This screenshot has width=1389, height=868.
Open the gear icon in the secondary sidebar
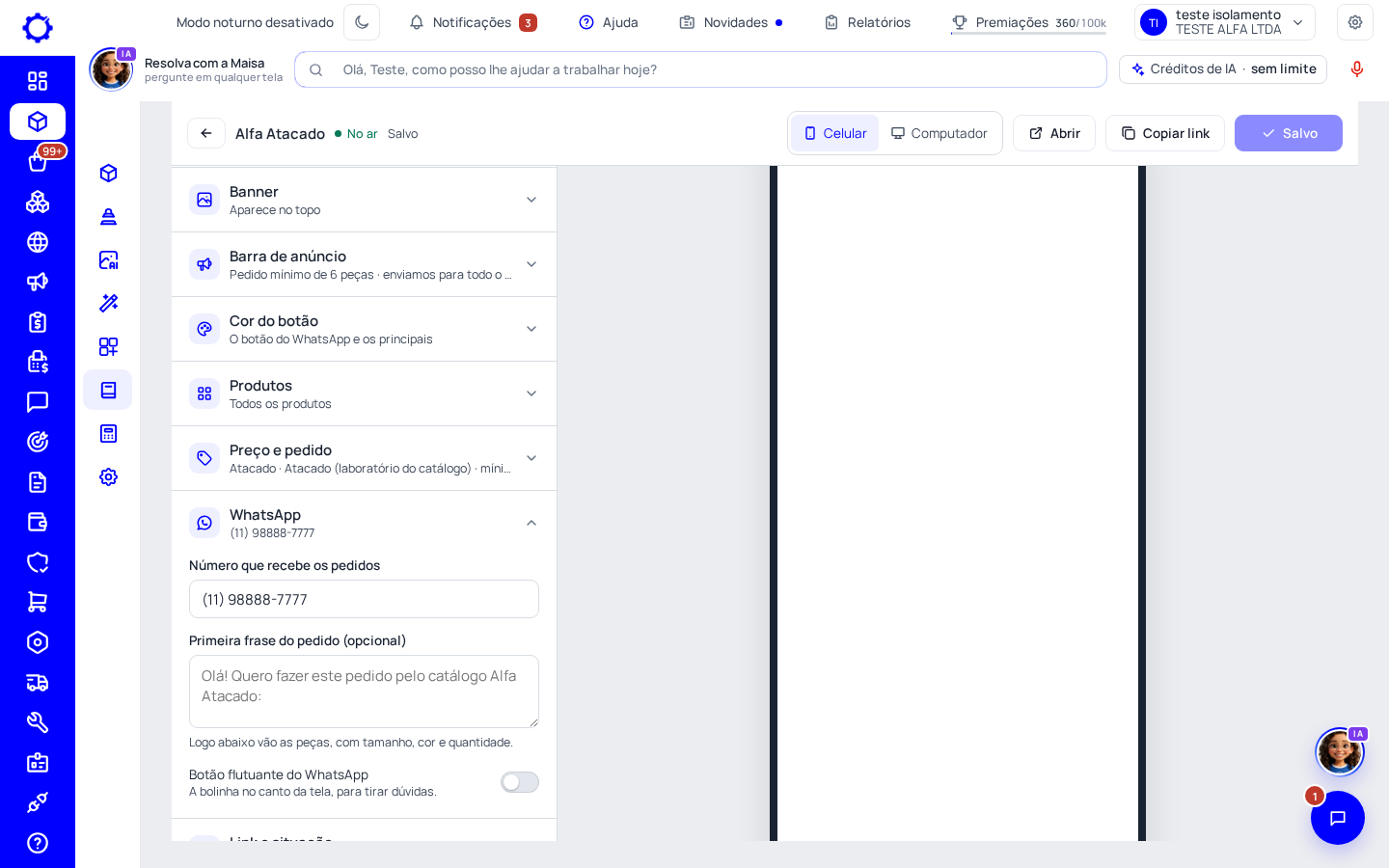(108, 476)
